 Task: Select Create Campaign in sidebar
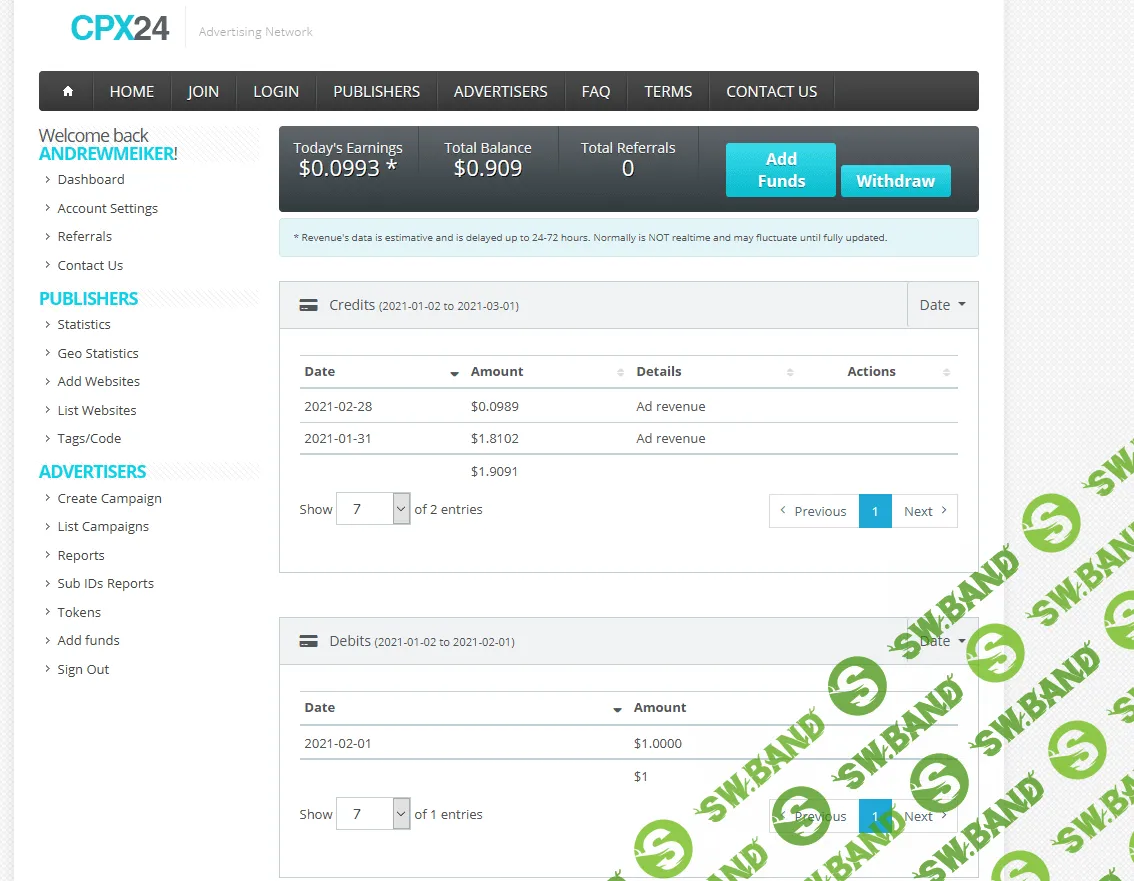click(109, 498)
